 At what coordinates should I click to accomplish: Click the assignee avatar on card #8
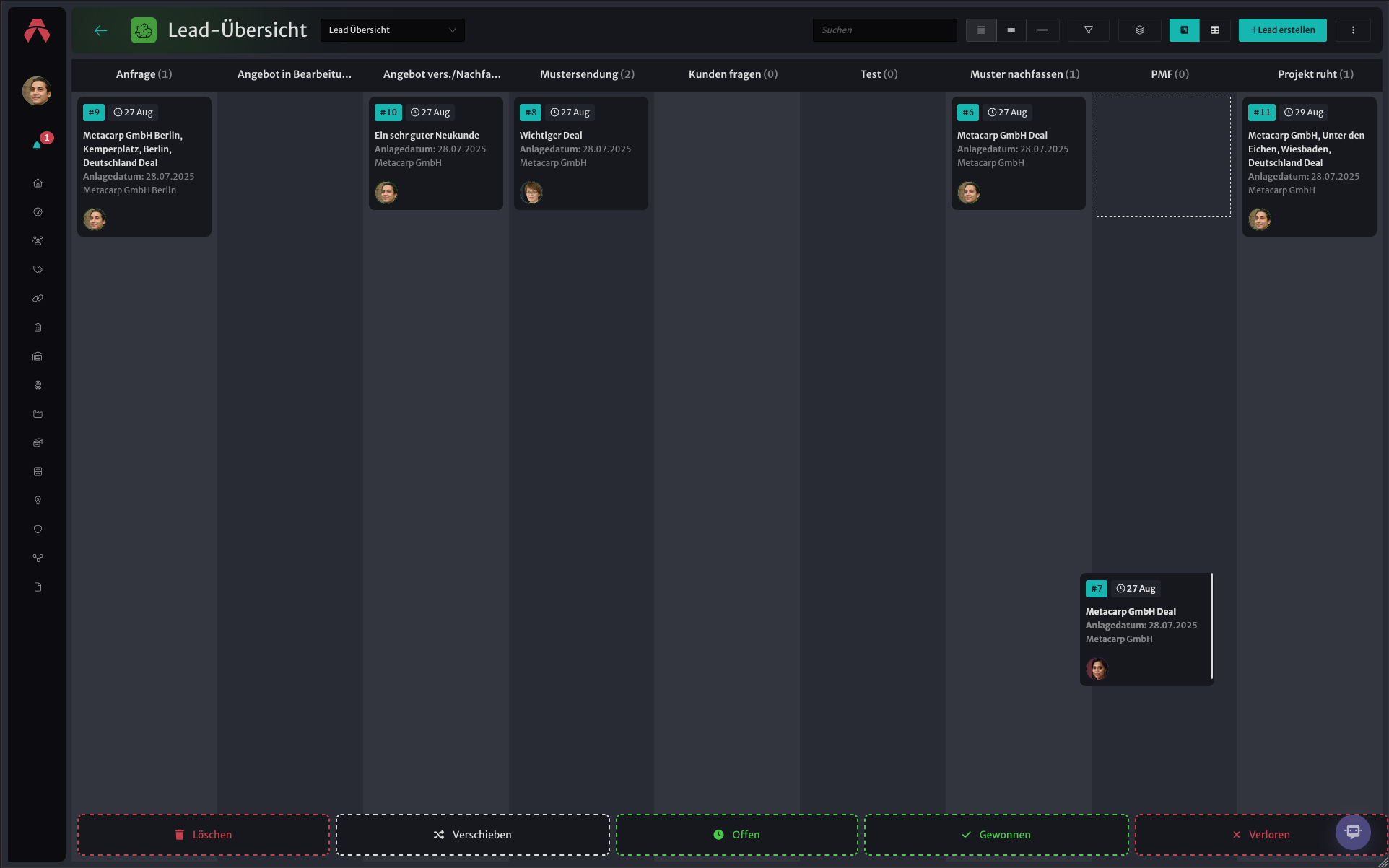coord(531,193)
